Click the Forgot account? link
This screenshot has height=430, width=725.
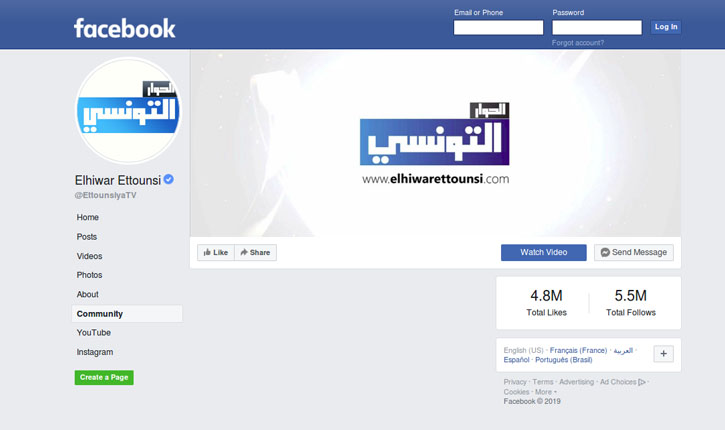[578, 43]
